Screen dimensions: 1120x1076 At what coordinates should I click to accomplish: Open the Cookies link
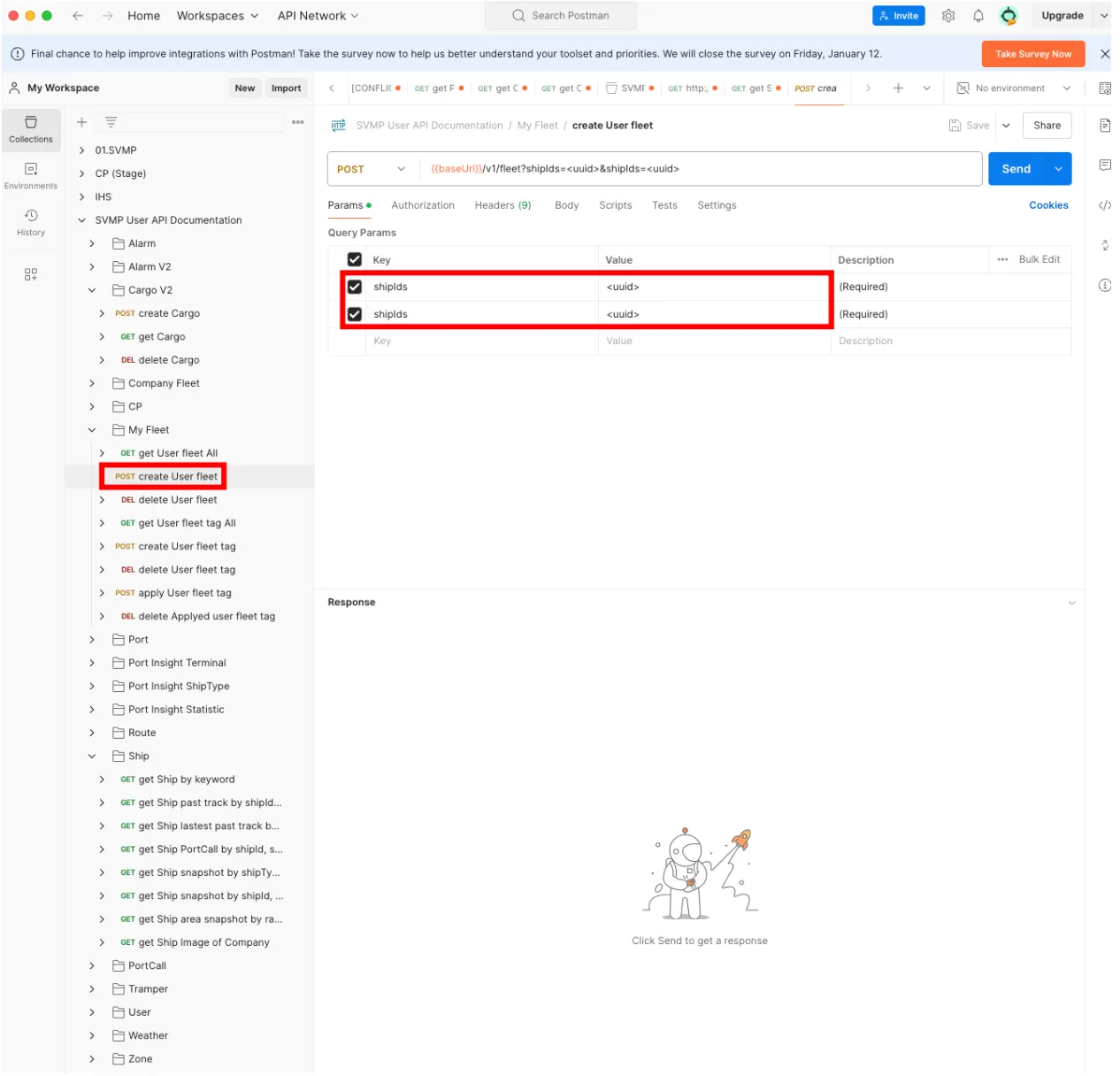1048,205
